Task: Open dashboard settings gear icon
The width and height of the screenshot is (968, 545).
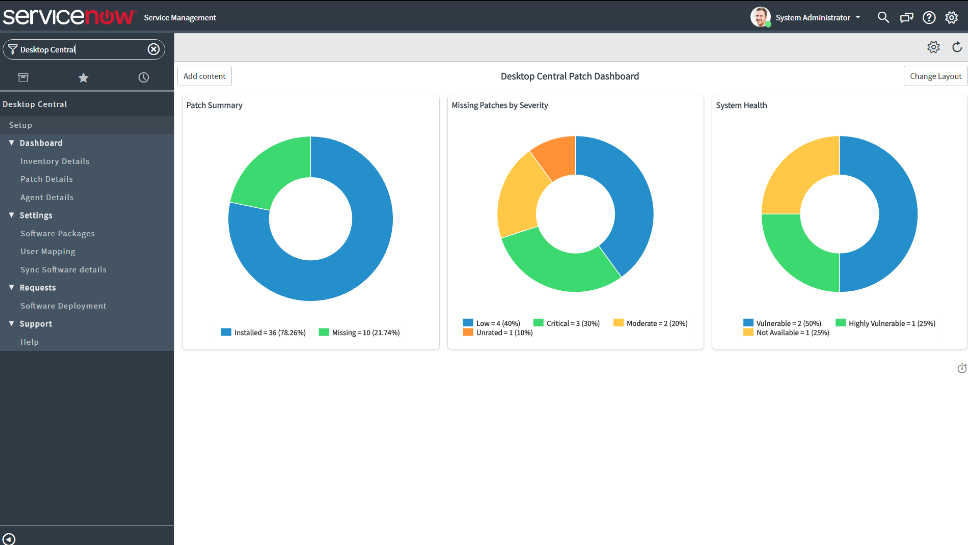Action: pyautogui.click(x=933, y=47)
